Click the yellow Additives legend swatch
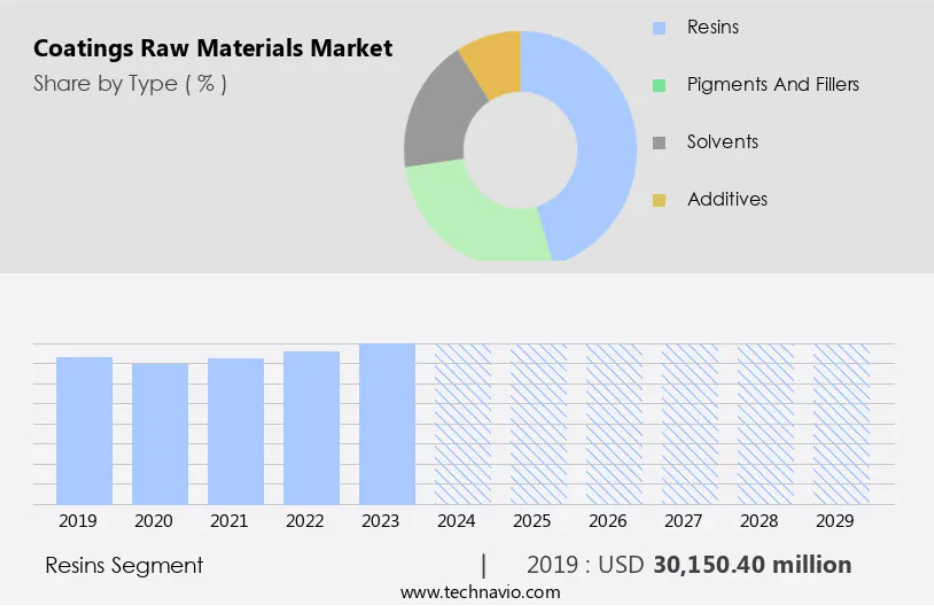This screenshot has width=934, height=606. point(659,200)
